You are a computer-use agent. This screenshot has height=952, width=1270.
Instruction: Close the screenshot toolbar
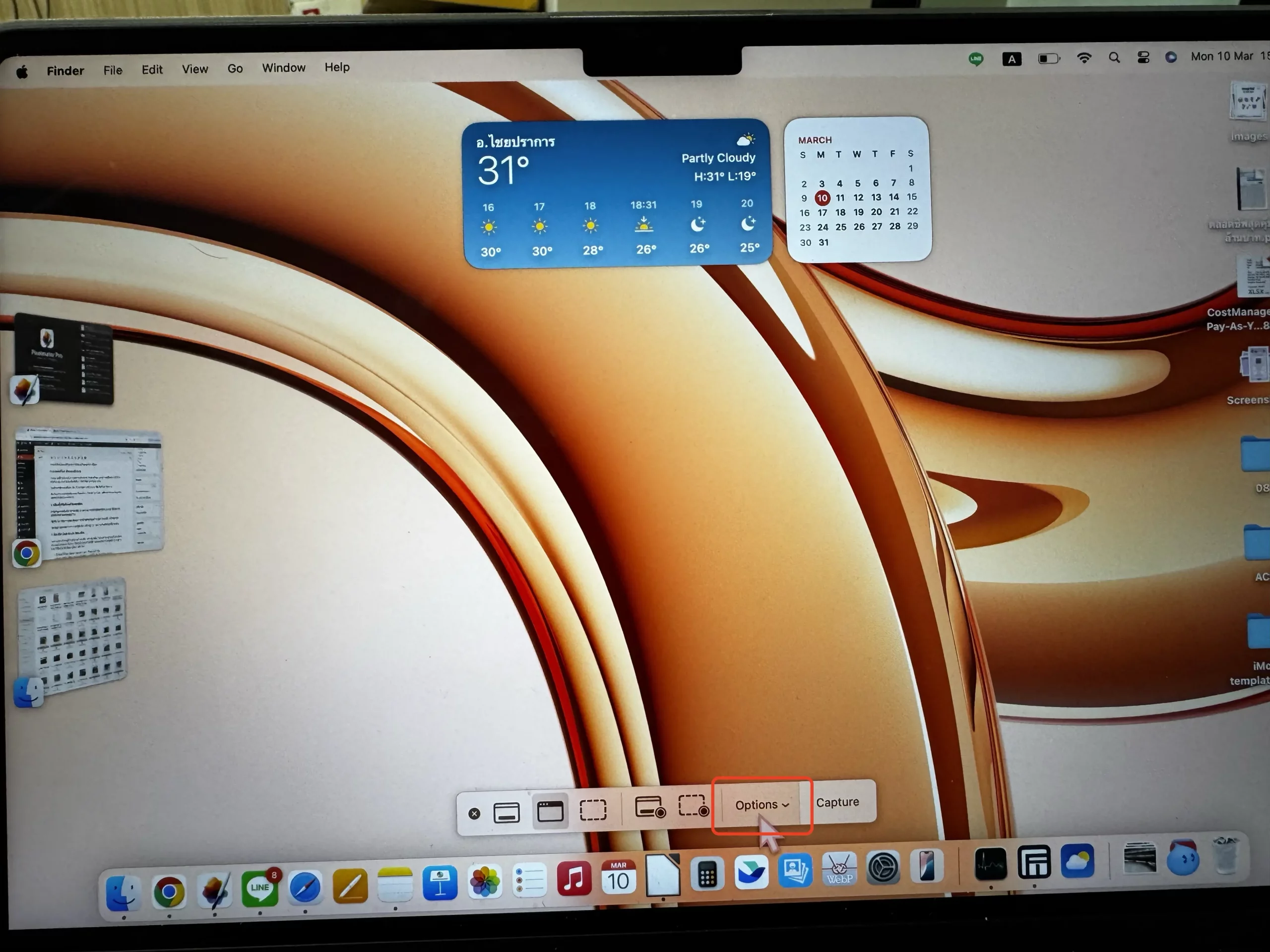click(x=474, y=814)
